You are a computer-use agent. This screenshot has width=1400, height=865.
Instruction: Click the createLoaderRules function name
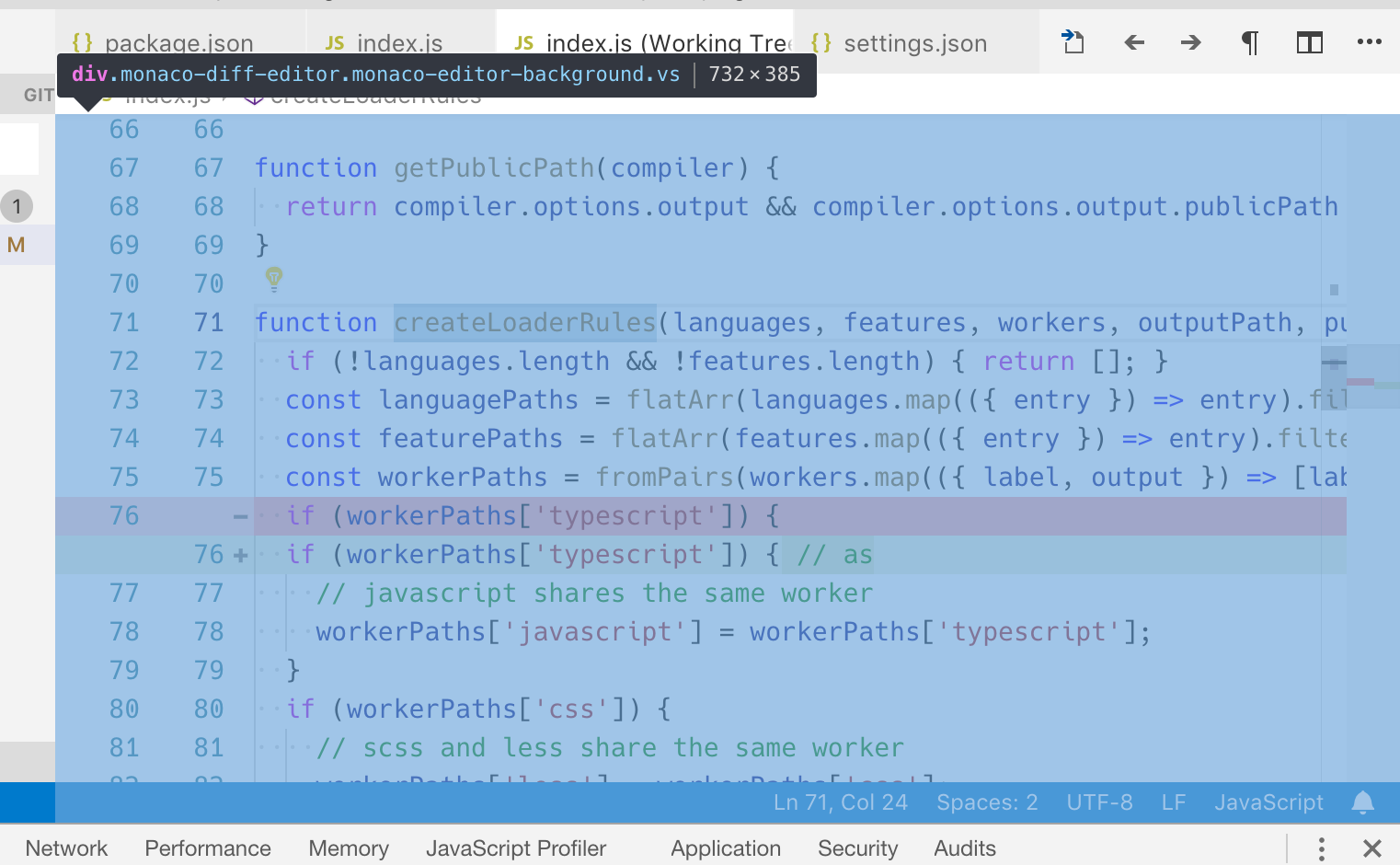[524, 323]
